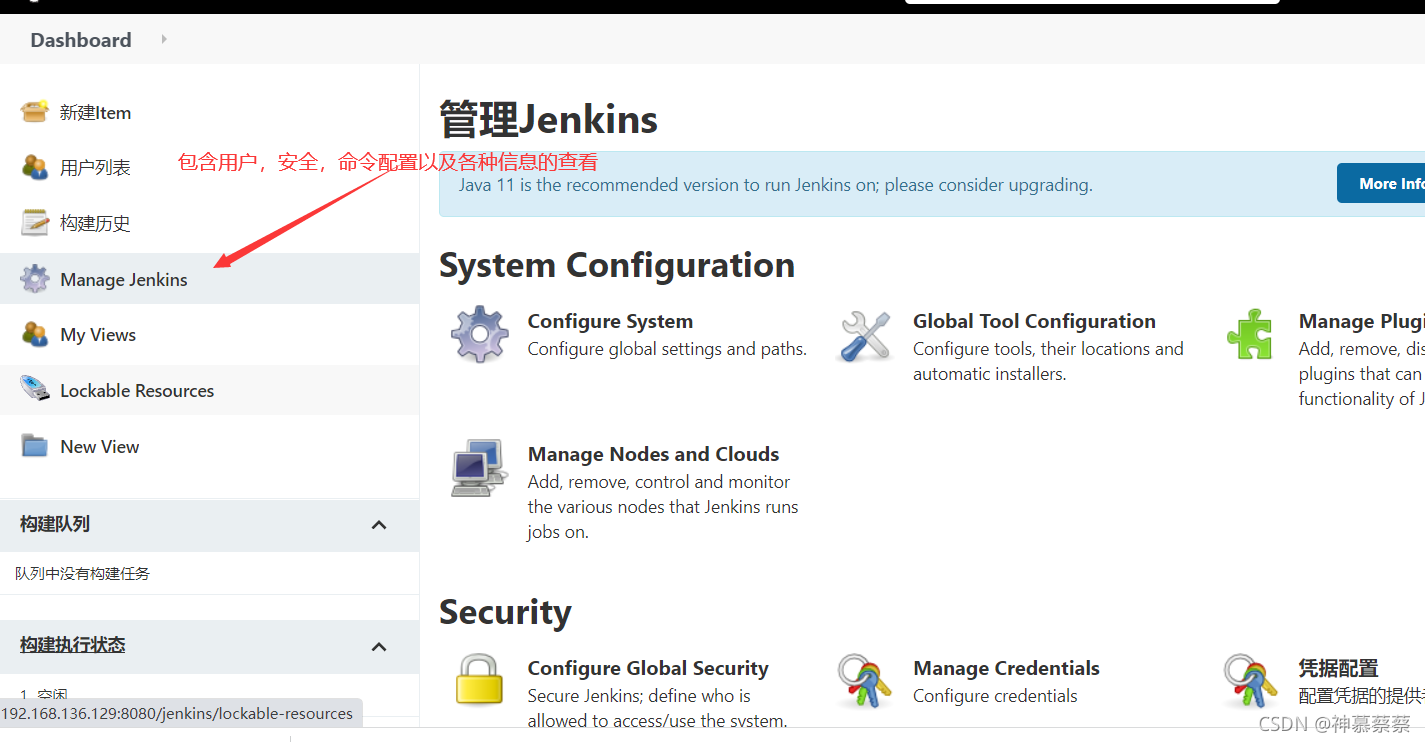Screen dimensions: 1425x742
Task: Open Lockable Resources in the sidebar
Action: coord(137,391)
